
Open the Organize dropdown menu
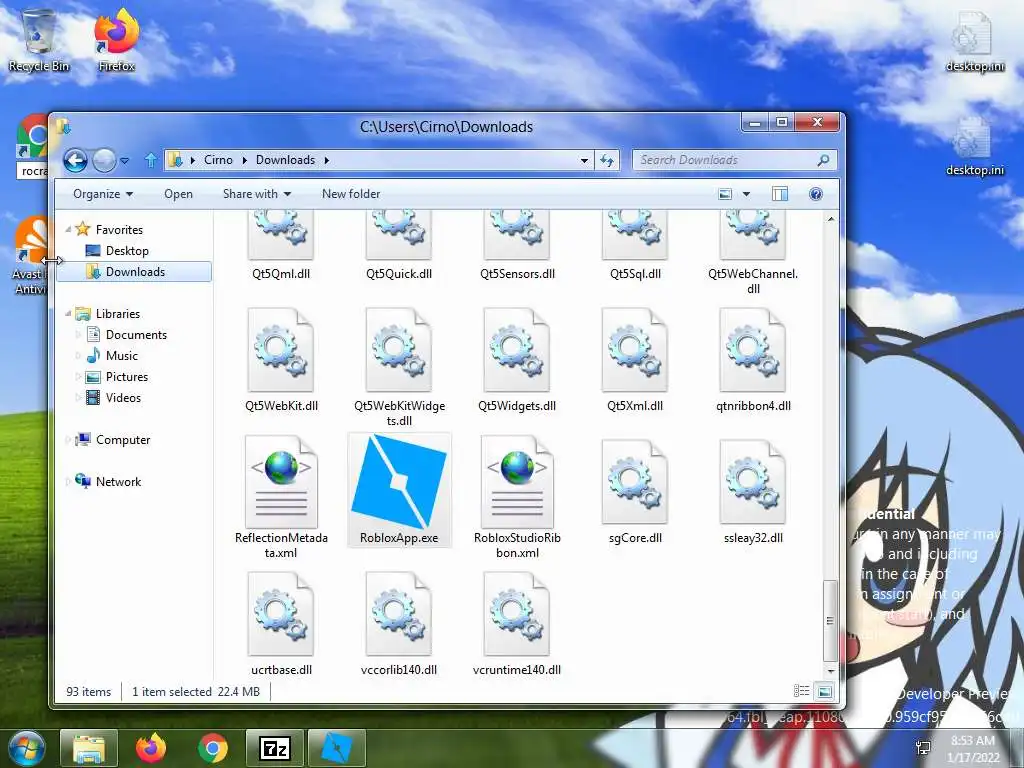coord(103,194)
